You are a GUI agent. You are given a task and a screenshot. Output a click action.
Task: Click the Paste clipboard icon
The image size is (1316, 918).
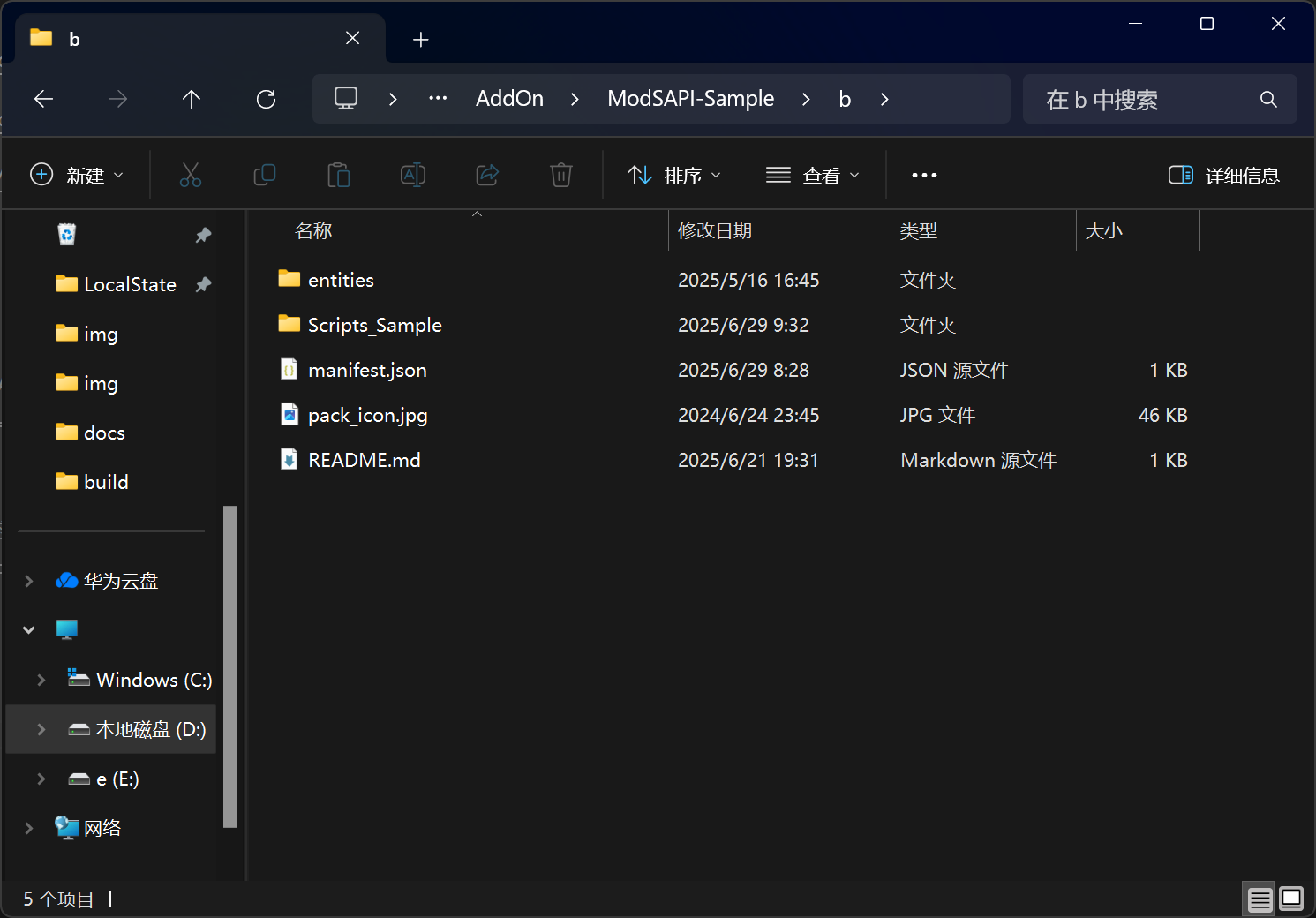339,175
